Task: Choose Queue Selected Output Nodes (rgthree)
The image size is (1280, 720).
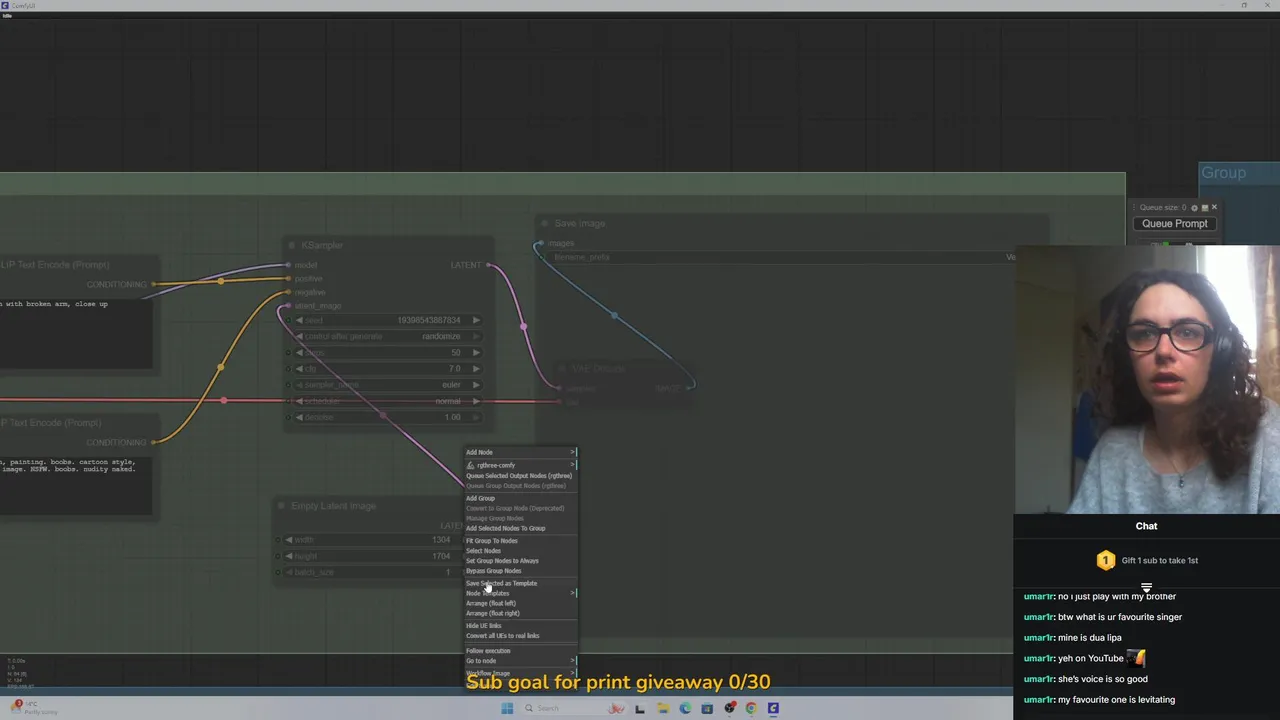Action: point(521,476)
